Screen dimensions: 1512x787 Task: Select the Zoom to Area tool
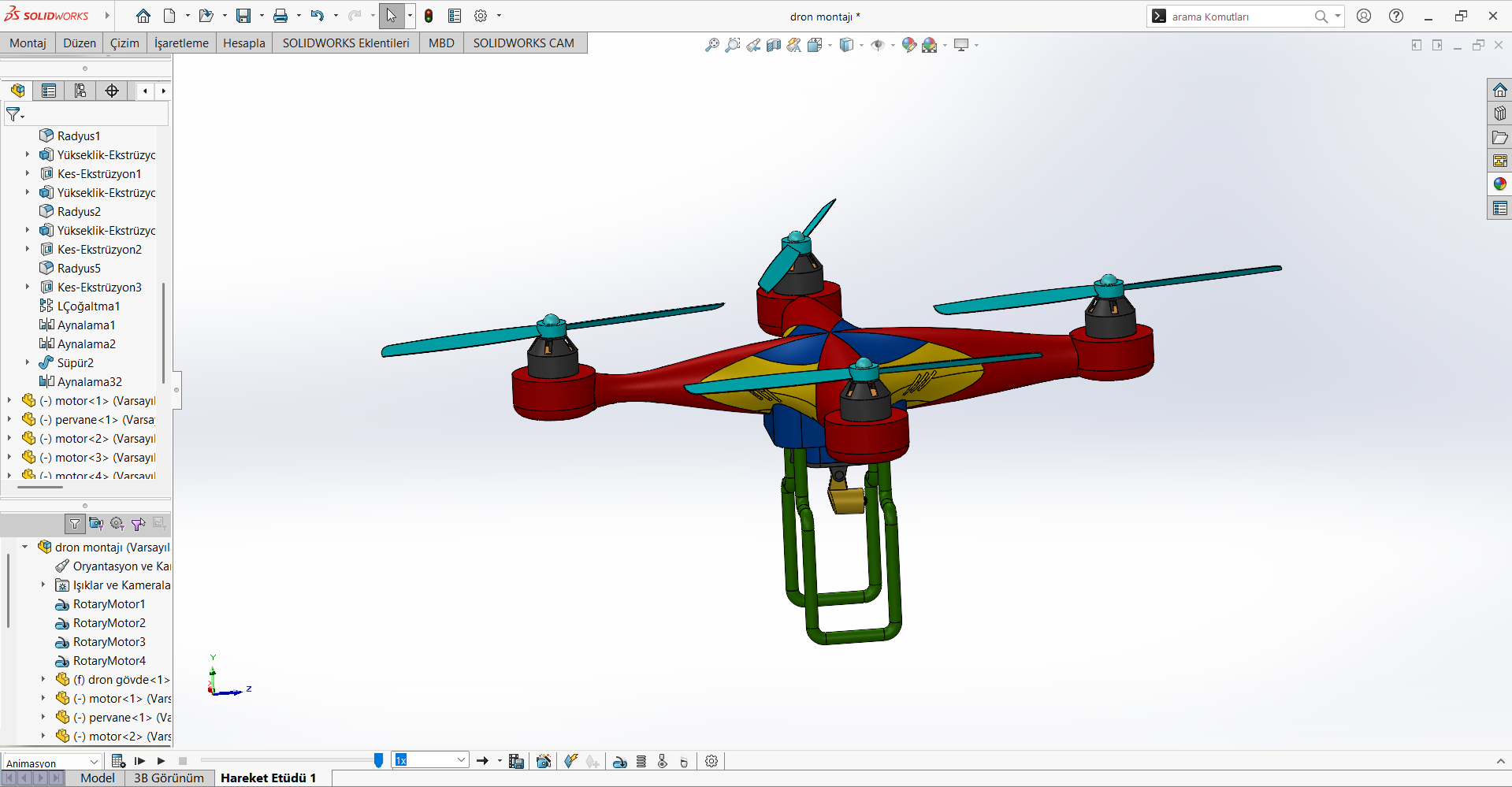pyautogui.click(x=733, y=45)
